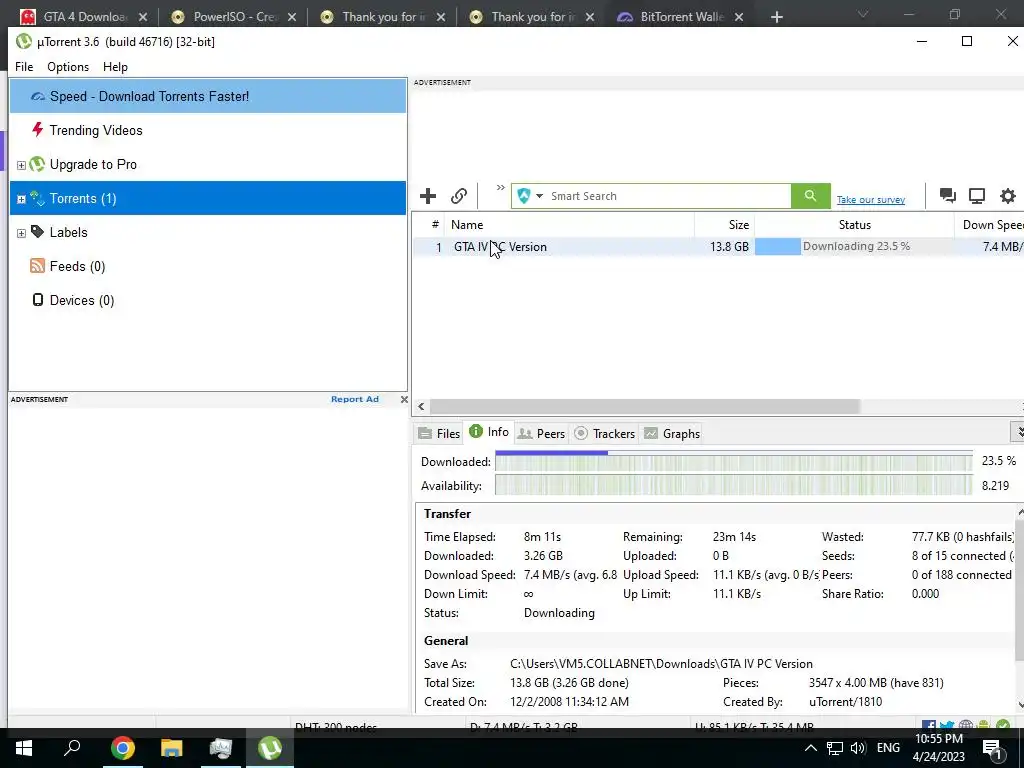Expand the Torrents (1) tree node
The width and height of the screenshot is (1024, 768).
(21, 199)
